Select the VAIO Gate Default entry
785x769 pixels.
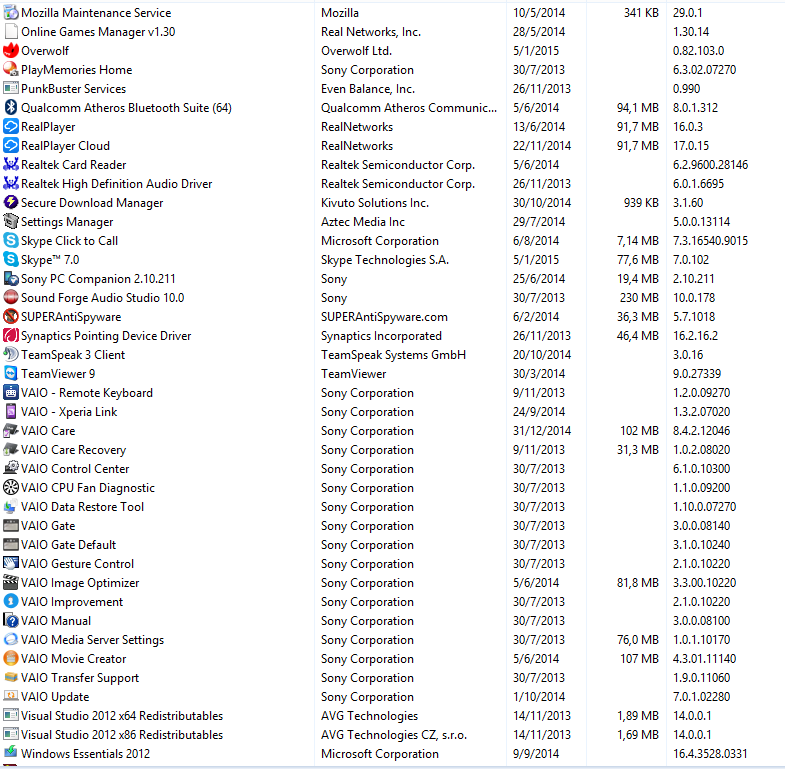click(x=69, y=545)
